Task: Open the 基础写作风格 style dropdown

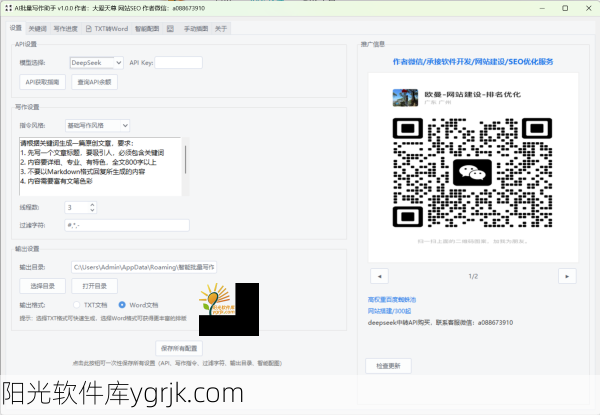Action: tap(98, 125)
